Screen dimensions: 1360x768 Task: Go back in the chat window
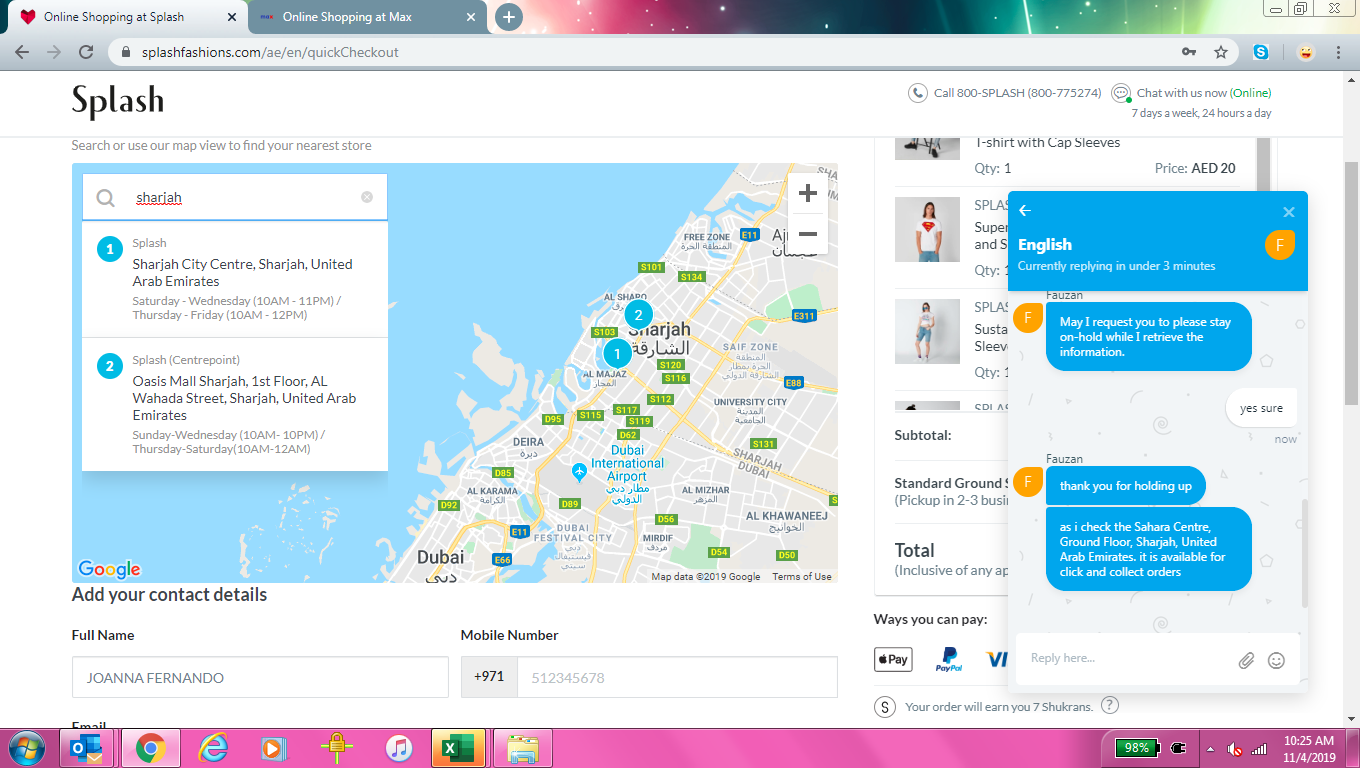pos(1025,211)
